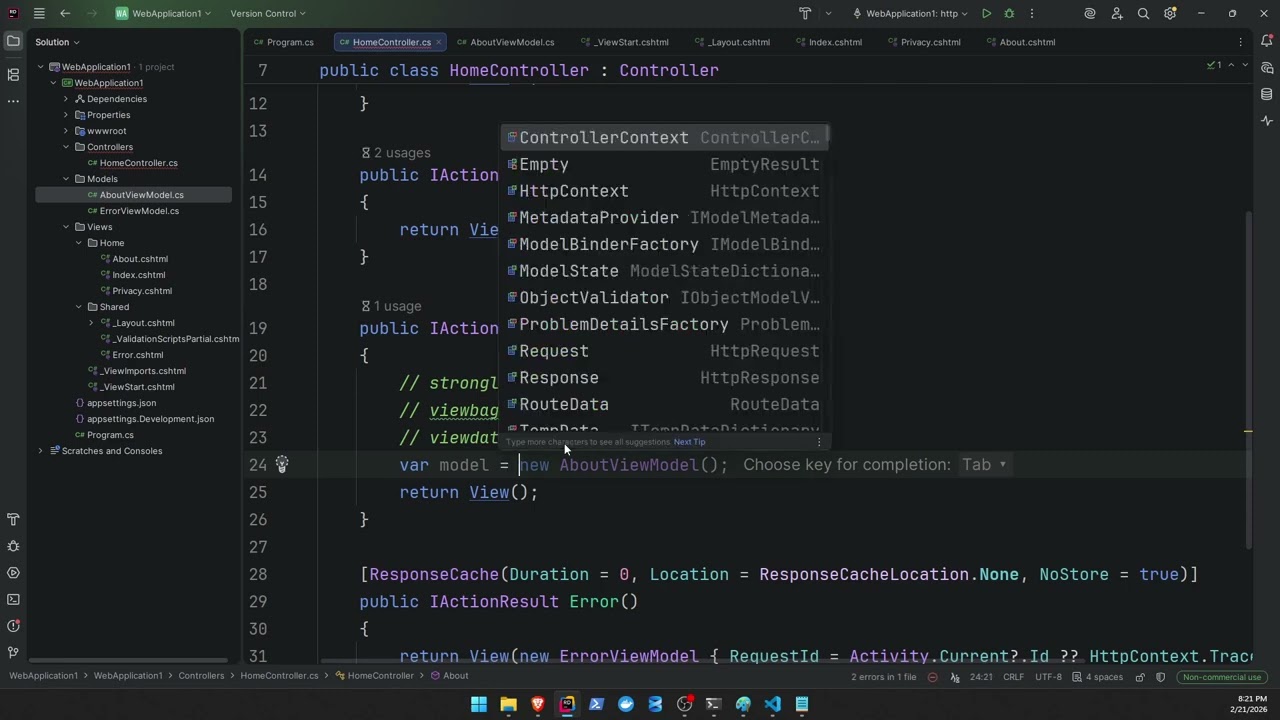Open the Problems tool window icon
Screen dimensions: 1280x720
coord(13,626)
